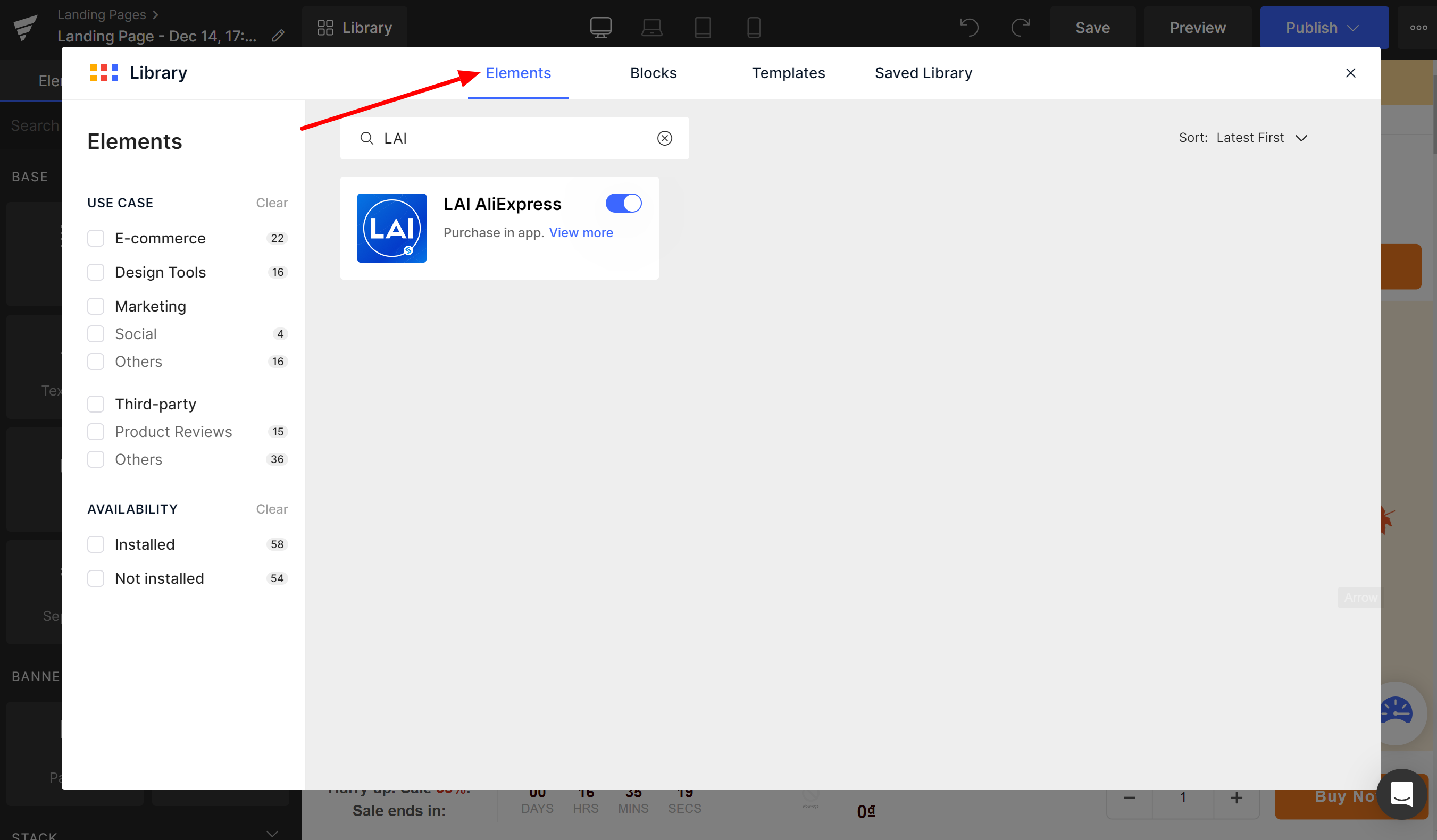
Task: Check Others under Third-party
Action: pos(96,459)
